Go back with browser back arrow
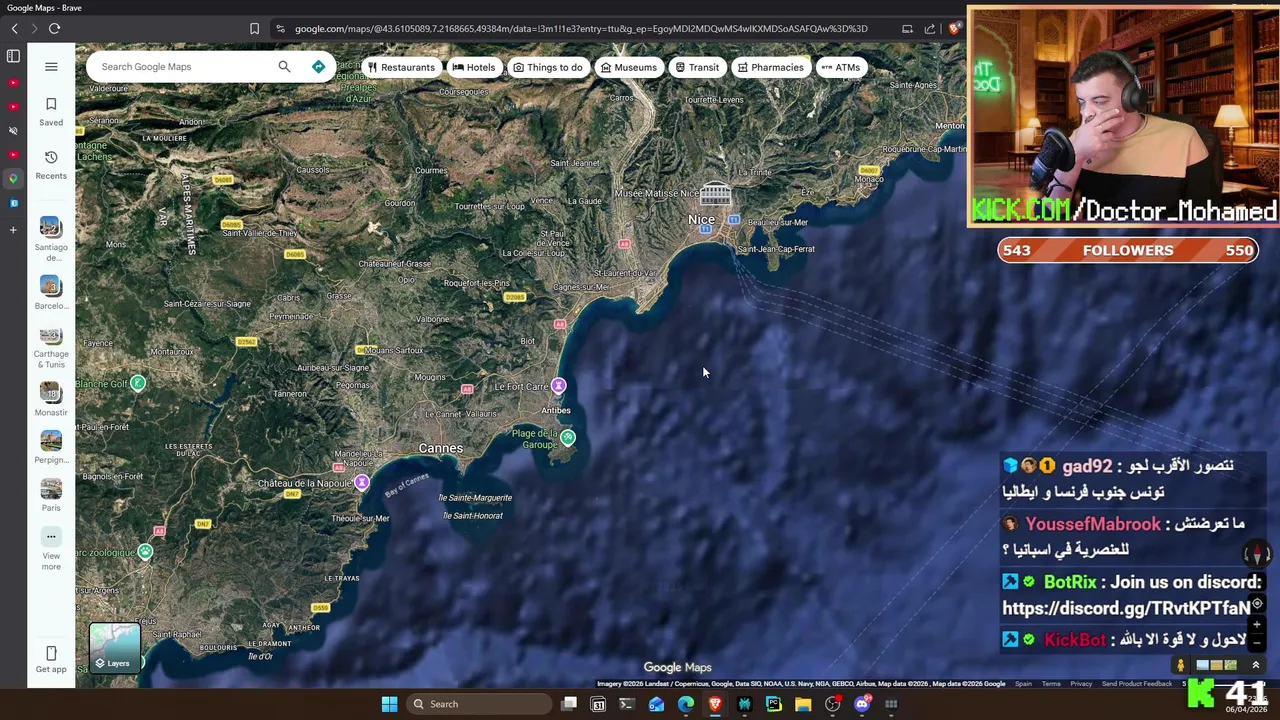 point(14,29)
